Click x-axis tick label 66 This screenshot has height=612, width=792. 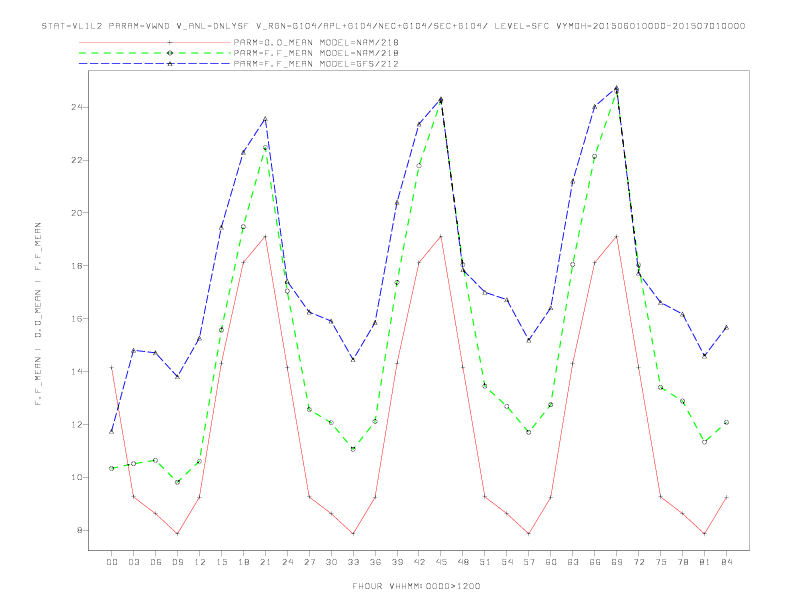click(595, 562)
